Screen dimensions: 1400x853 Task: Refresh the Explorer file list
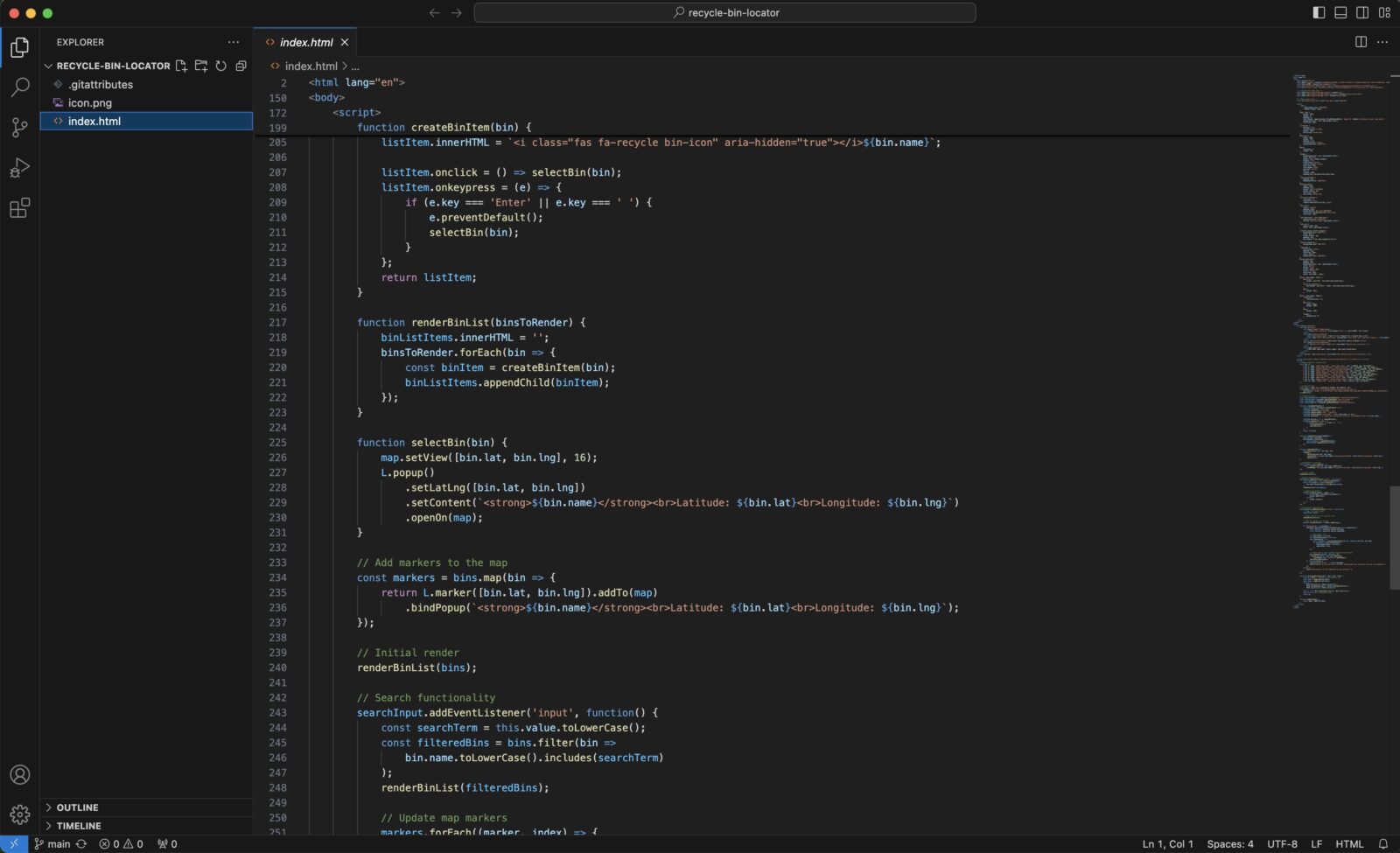click(x=221, y=66)
